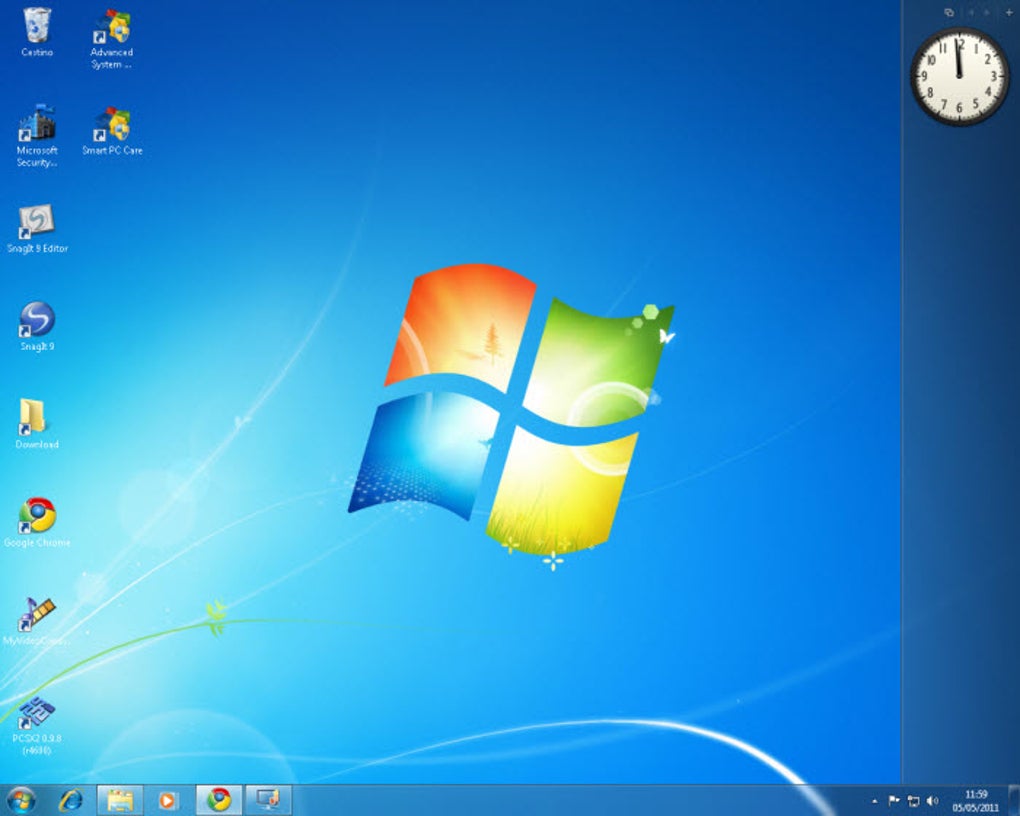
Task: Select the Download folder shortcut
Action: (x=37, y=424)
